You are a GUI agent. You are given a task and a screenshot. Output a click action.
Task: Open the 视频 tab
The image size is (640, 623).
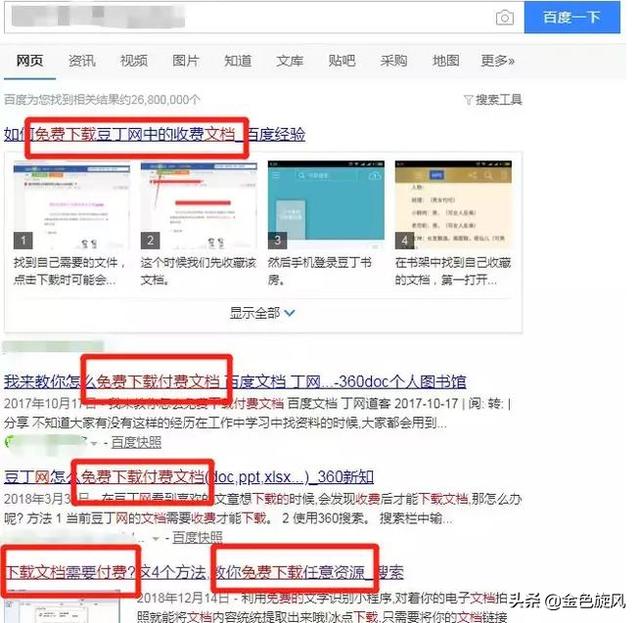pyautogui.click(x=134, y=61)
